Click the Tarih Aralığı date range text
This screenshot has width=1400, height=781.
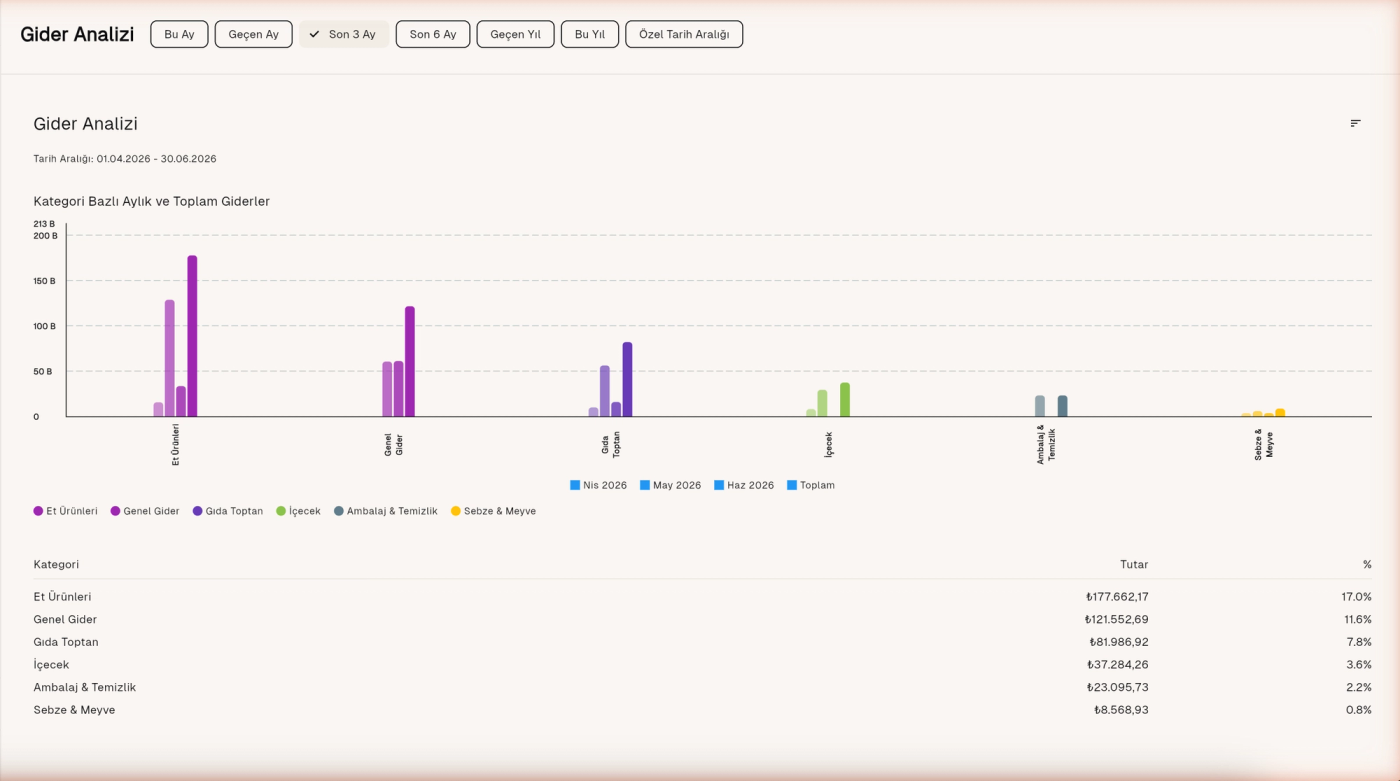125,159
